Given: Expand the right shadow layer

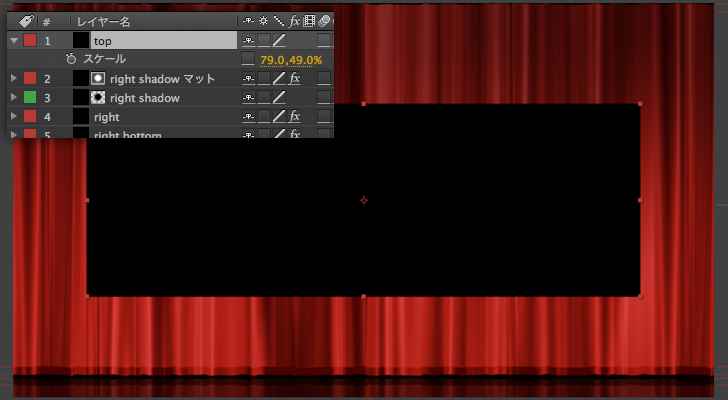Looking at the screenshot, I should click(13, 98).
